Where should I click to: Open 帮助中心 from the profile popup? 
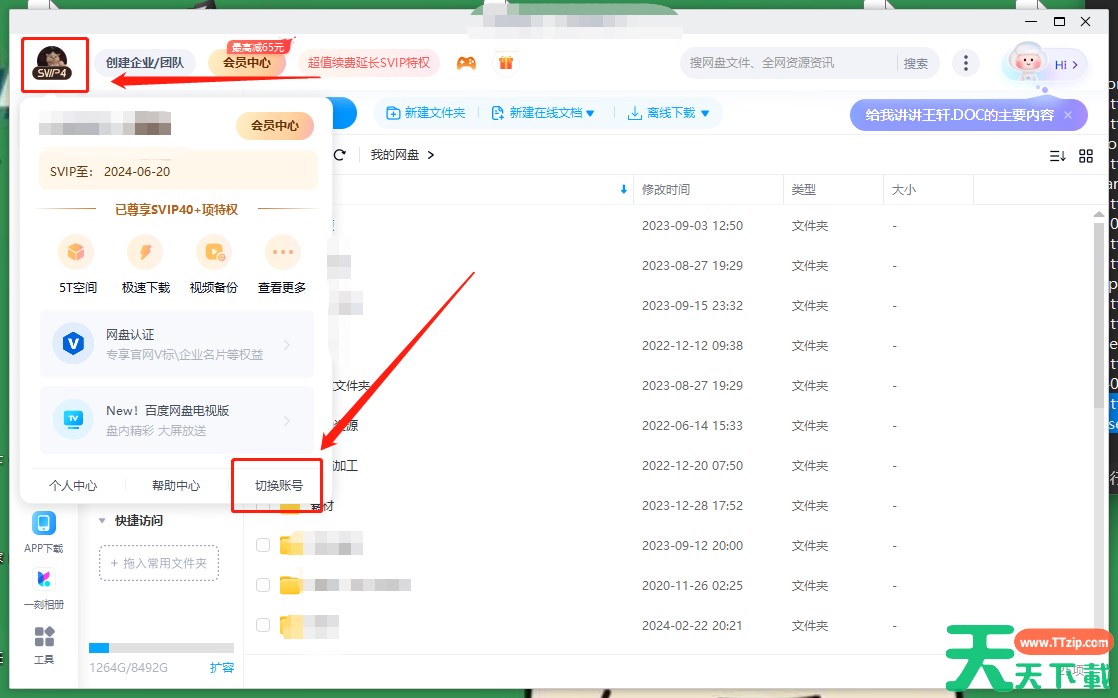176,486
